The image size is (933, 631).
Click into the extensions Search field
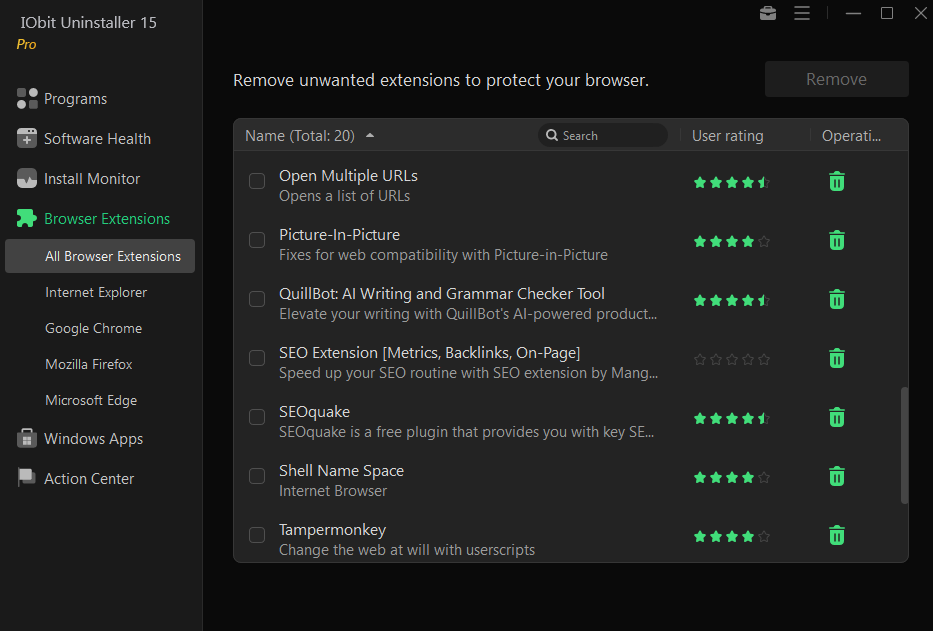[x=602, y=136]
